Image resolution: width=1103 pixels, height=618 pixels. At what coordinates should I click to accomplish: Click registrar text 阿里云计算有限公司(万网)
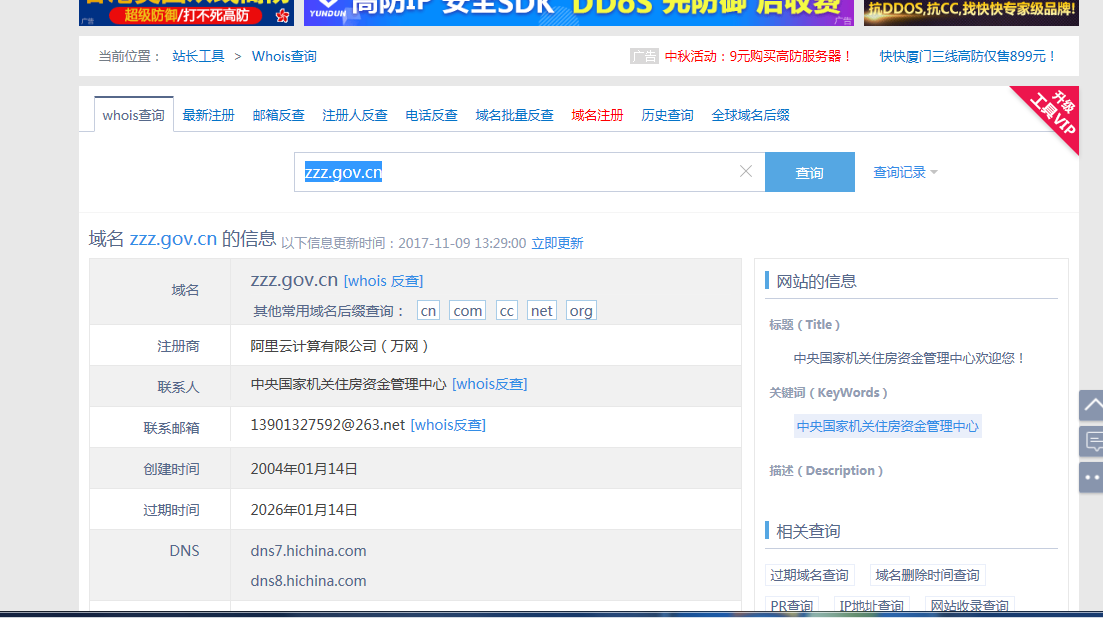340,346
